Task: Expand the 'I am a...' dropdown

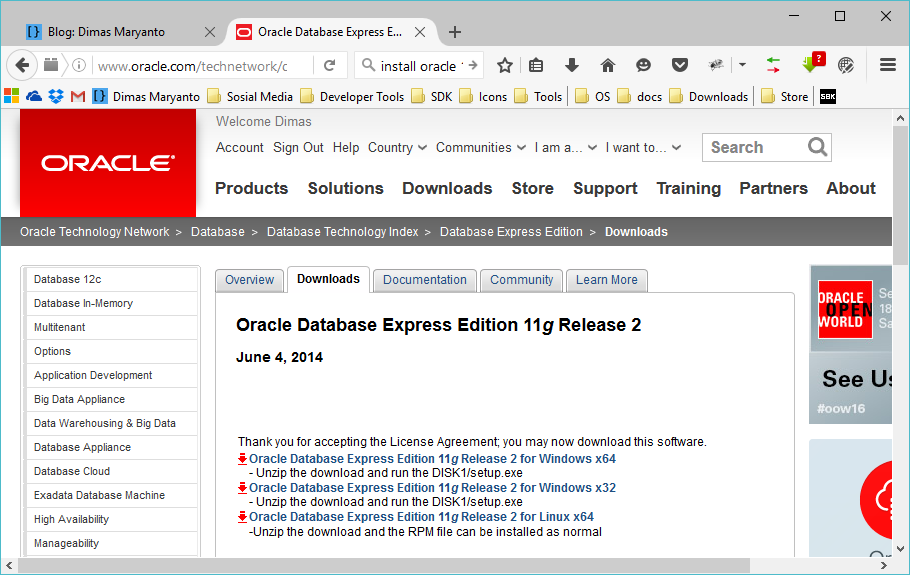Action: 566,148
